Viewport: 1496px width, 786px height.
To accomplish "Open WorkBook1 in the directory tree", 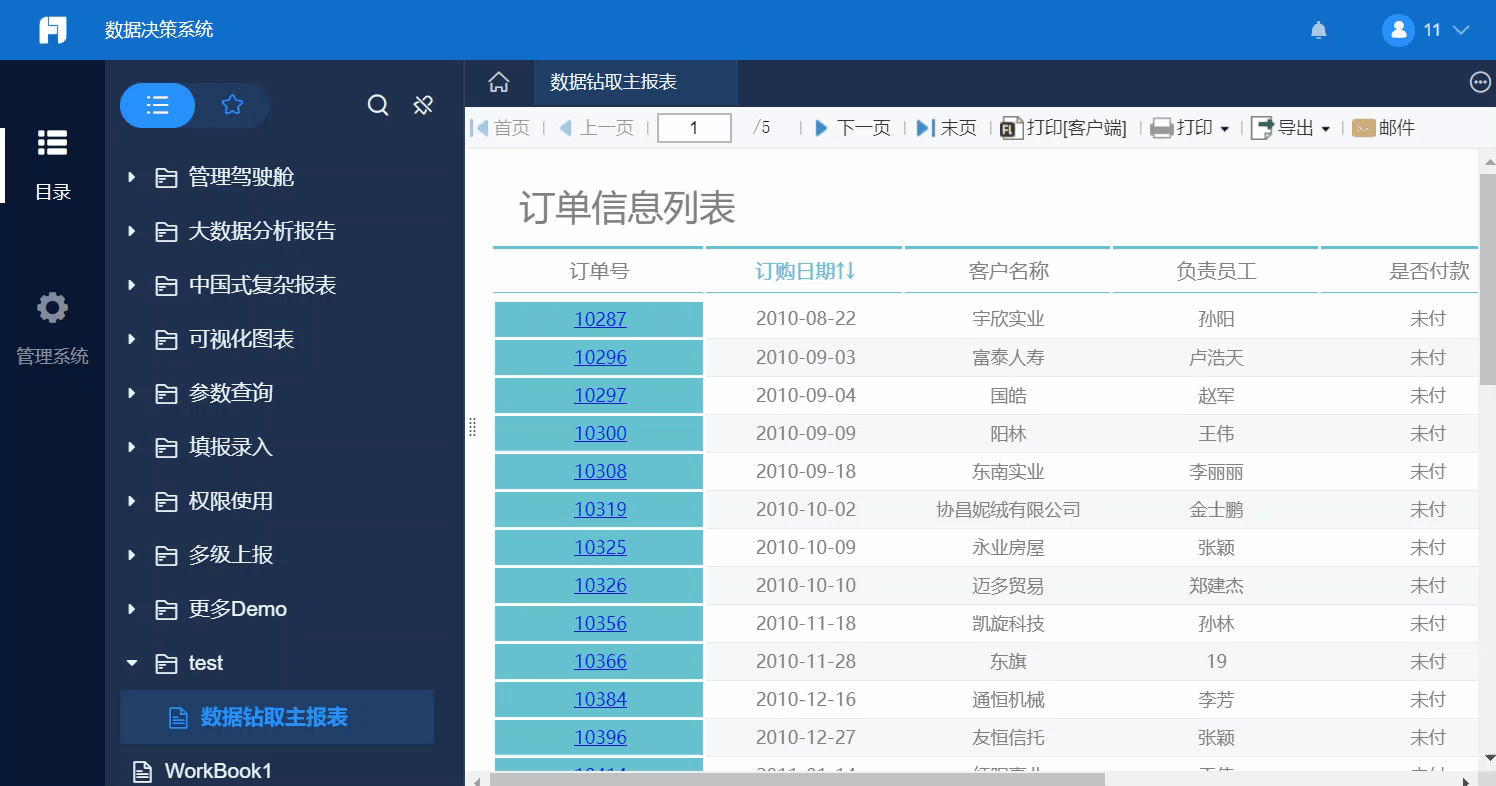I will pyautogui.click(x=217, y=771).
